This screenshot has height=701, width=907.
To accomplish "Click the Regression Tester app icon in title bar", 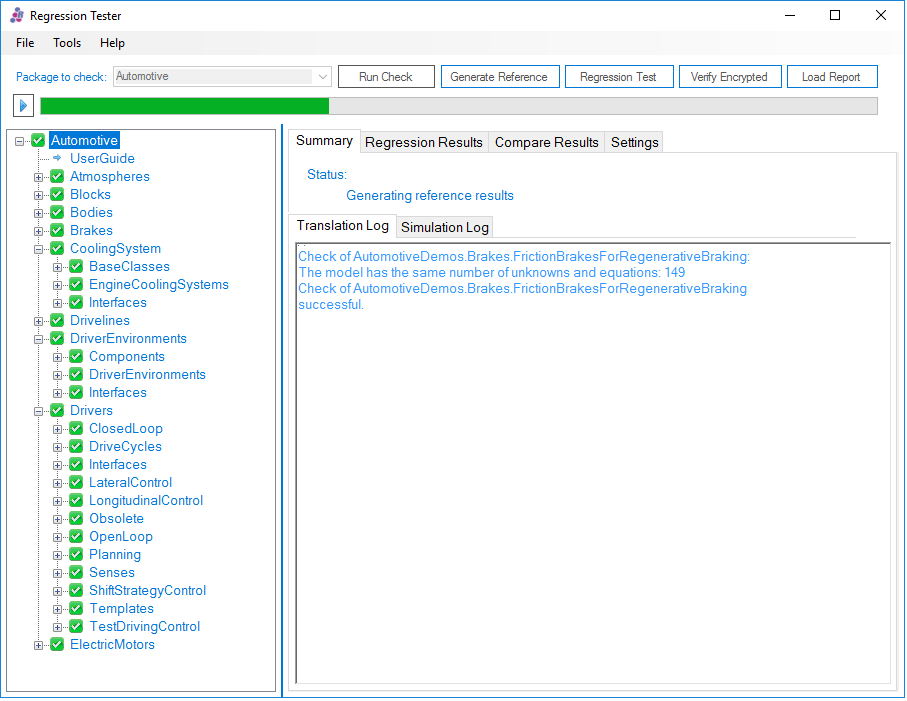I will point(17,16).
